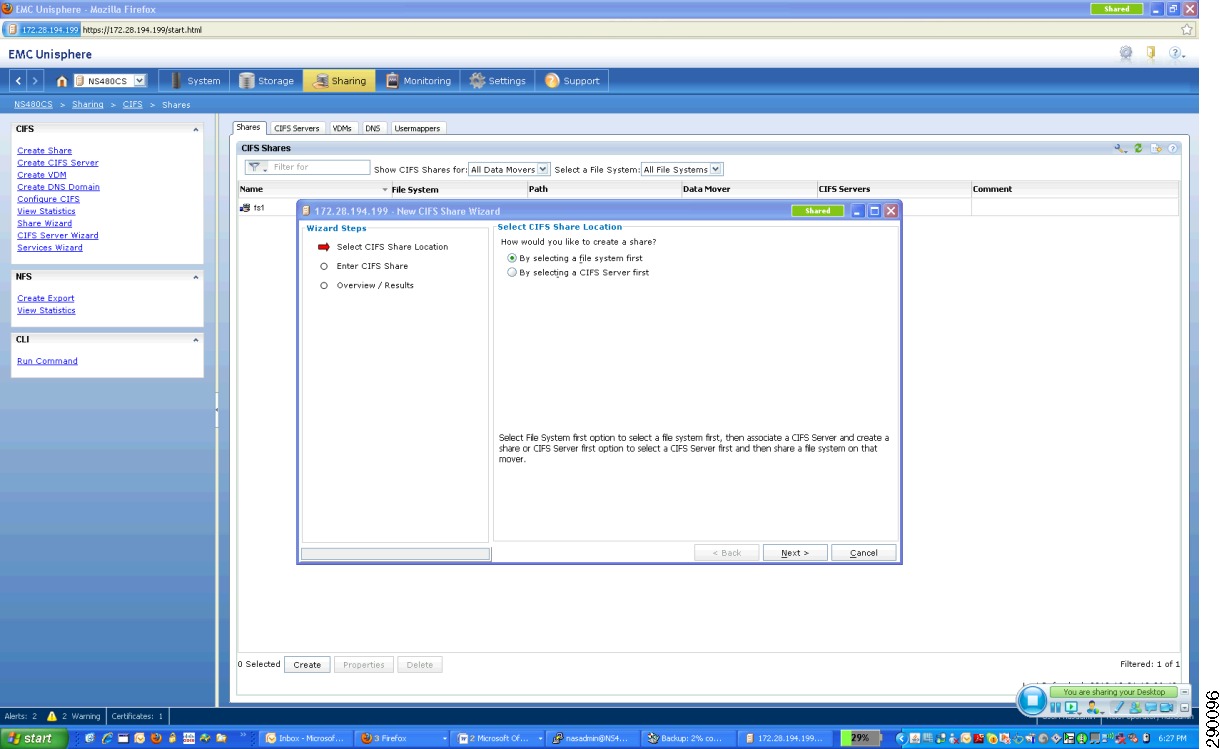Open the Support menu
This screenshot has height=749, width=1220.
pos(572,81)
